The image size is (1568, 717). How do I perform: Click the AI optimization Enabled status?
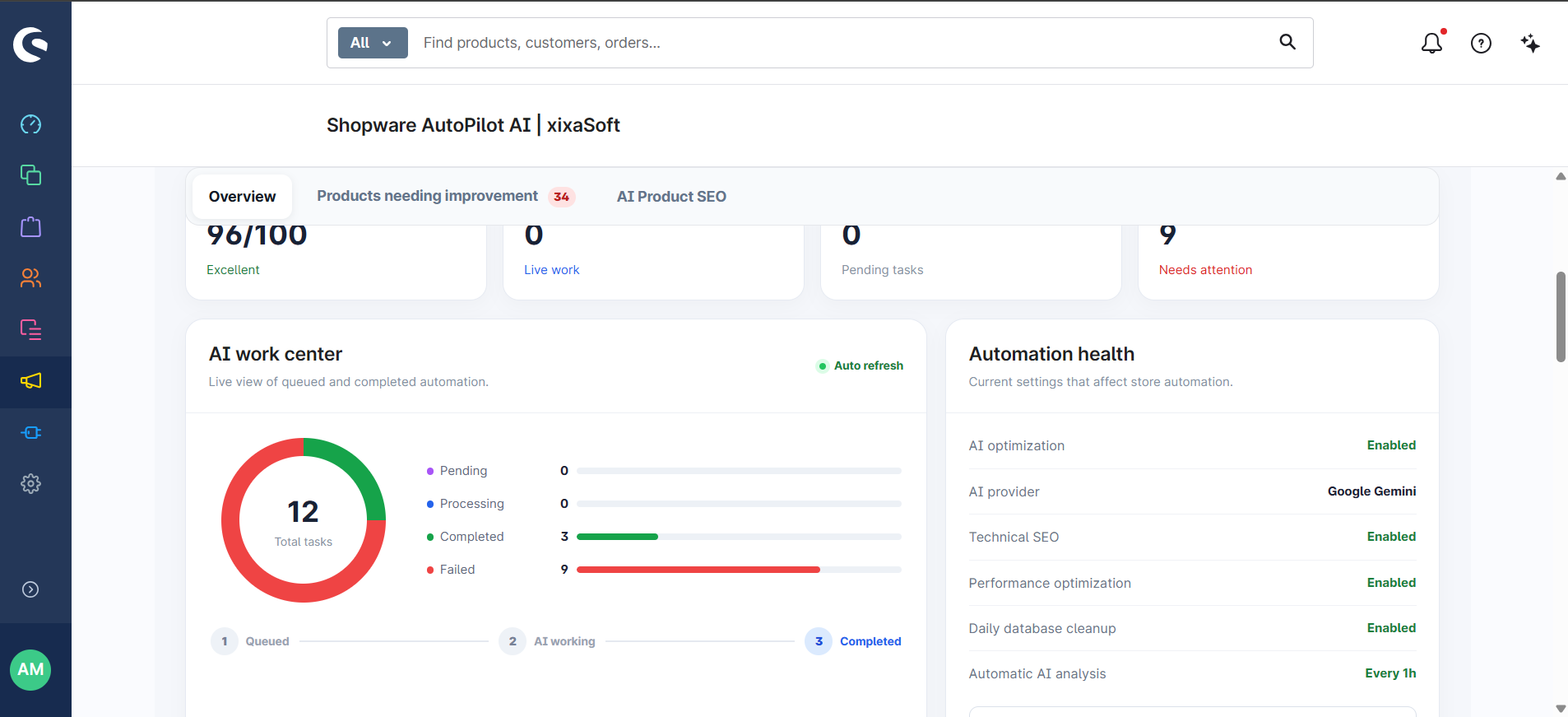coord(1391,445)
